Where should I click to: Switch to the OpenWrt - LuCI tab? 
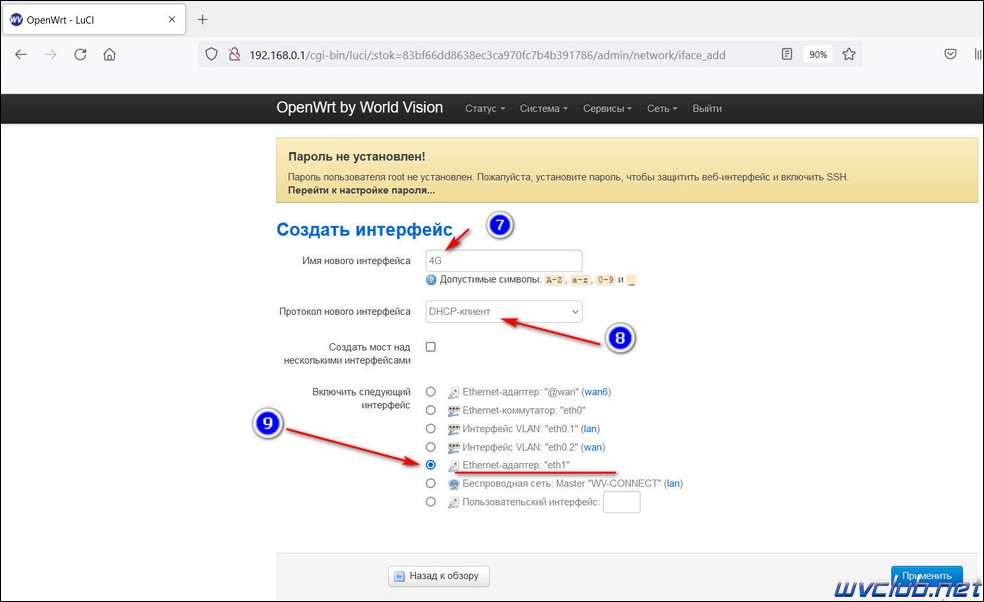pyautogui.click(x=94, y=19)
